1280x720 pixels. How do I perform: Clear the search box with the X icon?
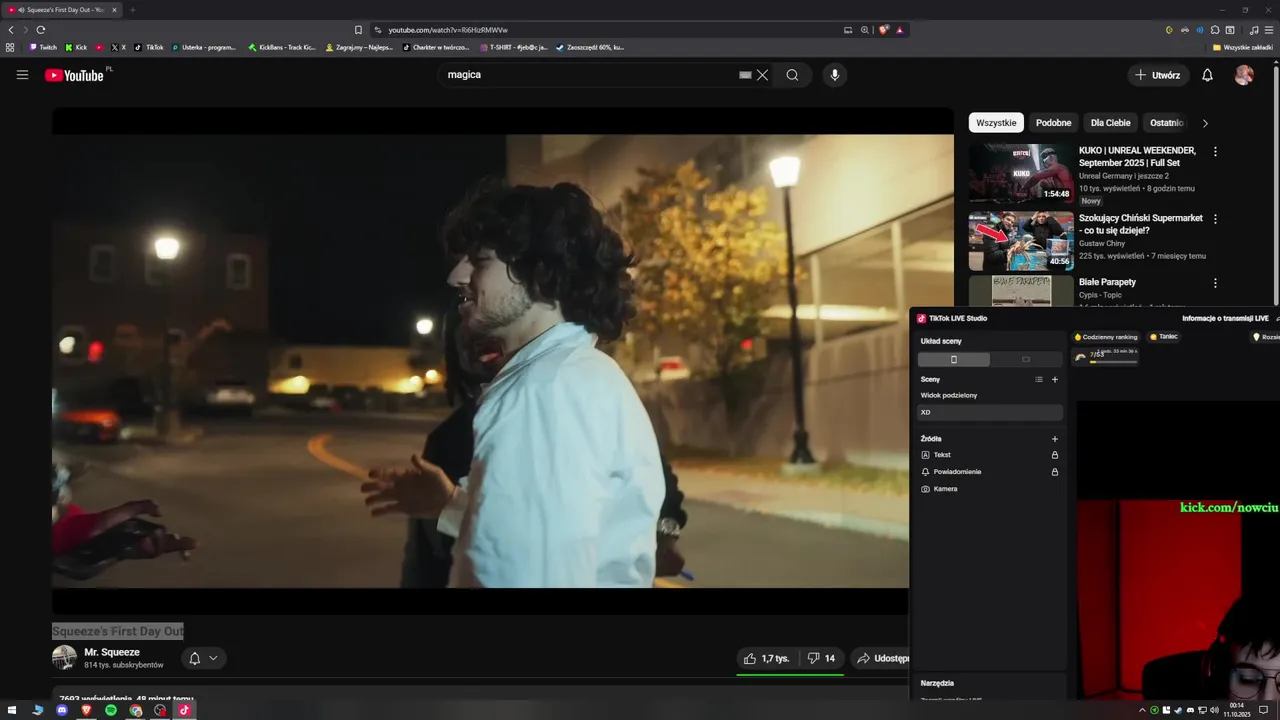pos(762,75)
